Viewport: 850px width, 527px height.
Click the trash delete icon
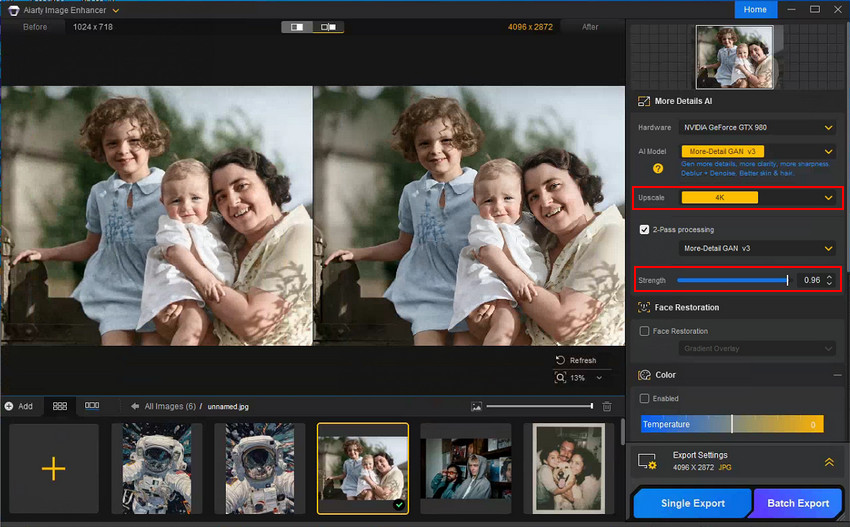click(x=607, y=406)
